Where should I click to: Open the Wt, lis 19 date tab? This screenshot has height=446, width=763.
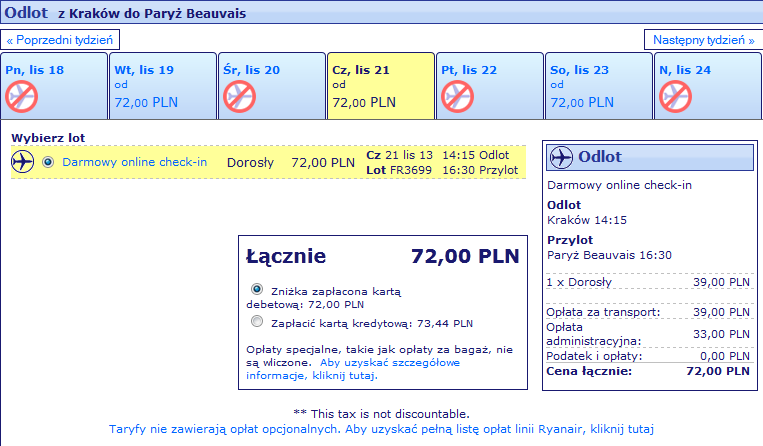point(163,86)
